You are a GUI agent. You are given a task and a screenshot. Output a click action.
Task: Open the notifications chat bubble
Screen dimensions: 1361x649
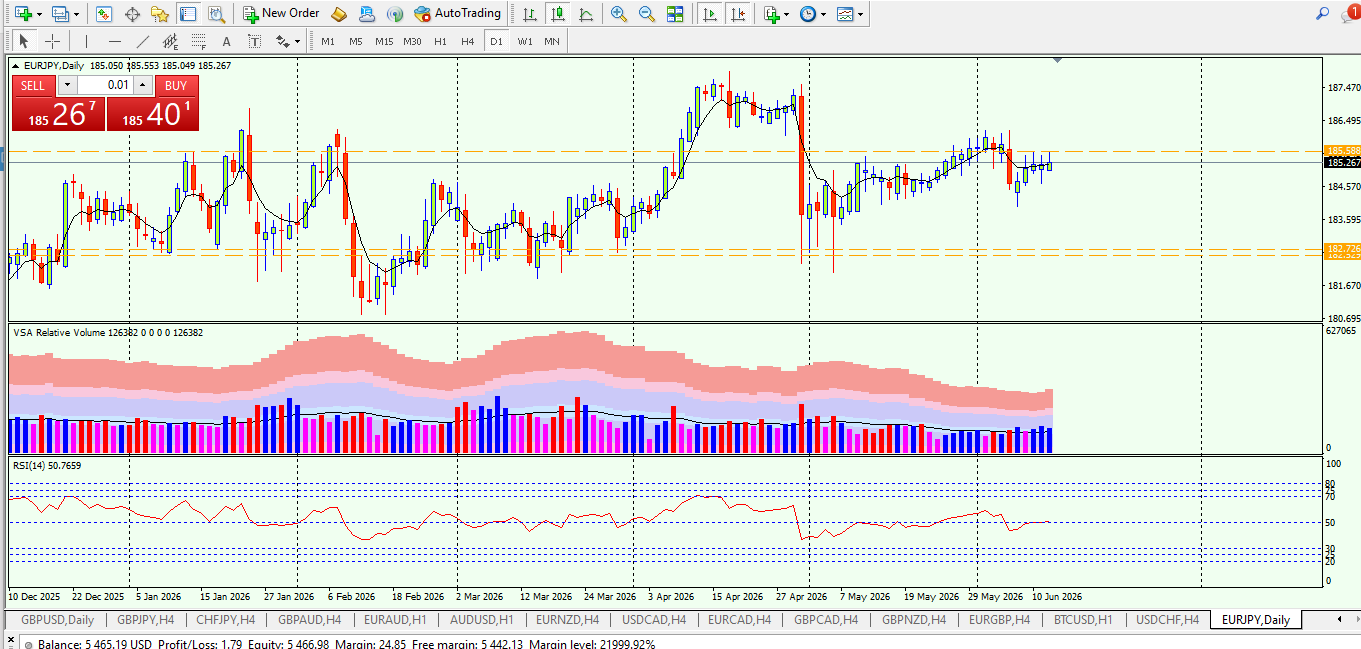coord(1349,13)
